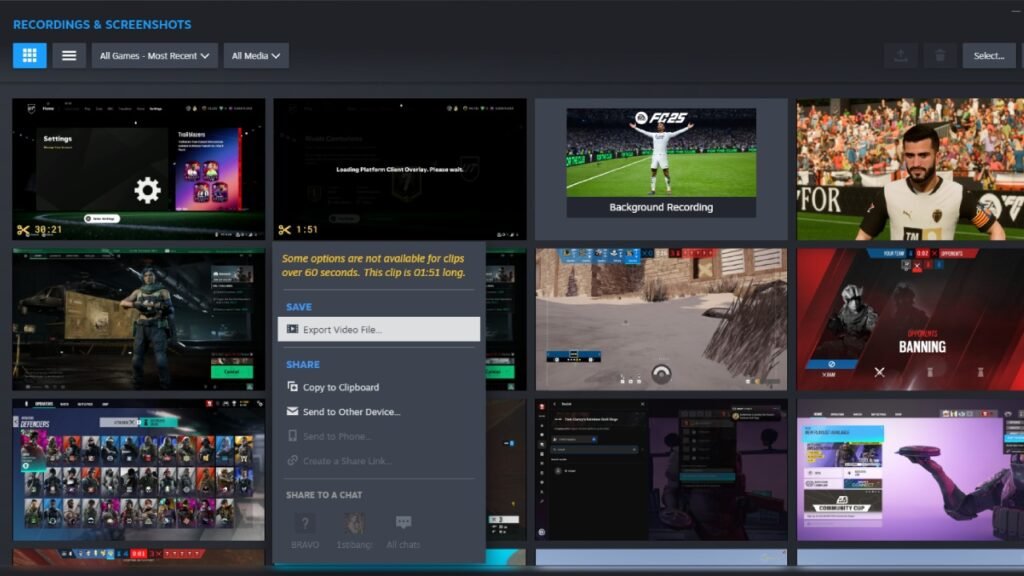Screen dimensions: 1024x576
Task: Choose Send to Other Device... option
Action: 350,412
